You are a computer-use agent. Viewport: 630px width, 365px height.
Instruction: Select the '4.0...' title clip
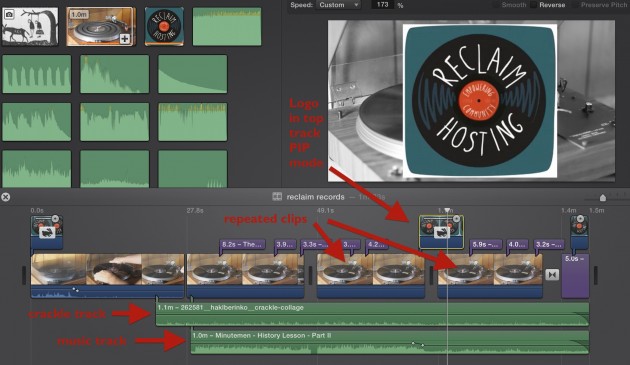tap(517, 244)
